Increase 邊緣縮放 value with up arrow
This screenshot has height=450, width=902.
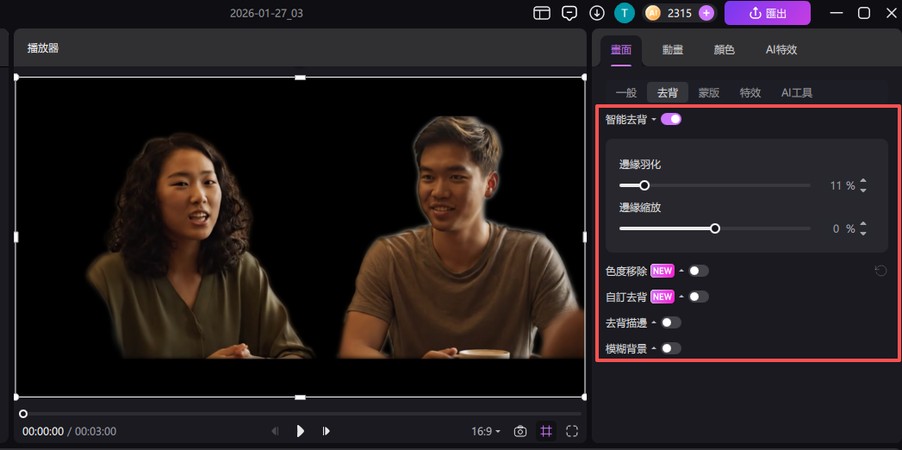863,224
